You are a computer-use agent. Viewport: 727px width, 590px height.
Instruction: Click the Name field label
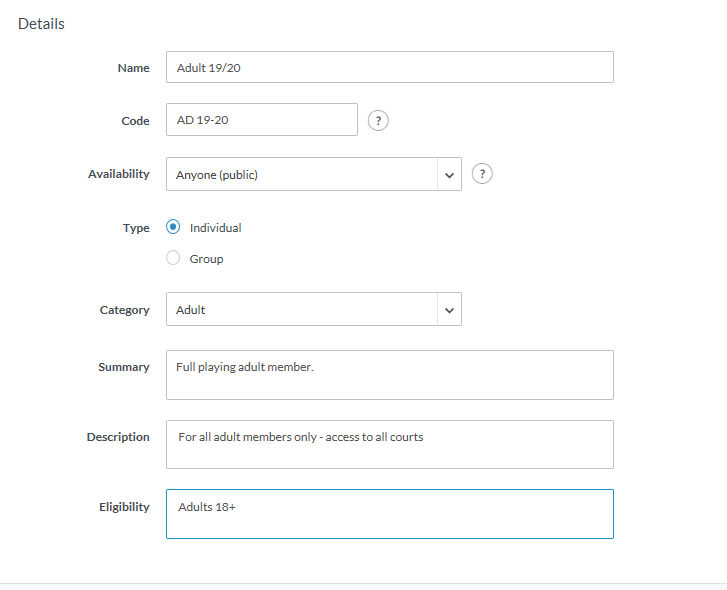133,68
